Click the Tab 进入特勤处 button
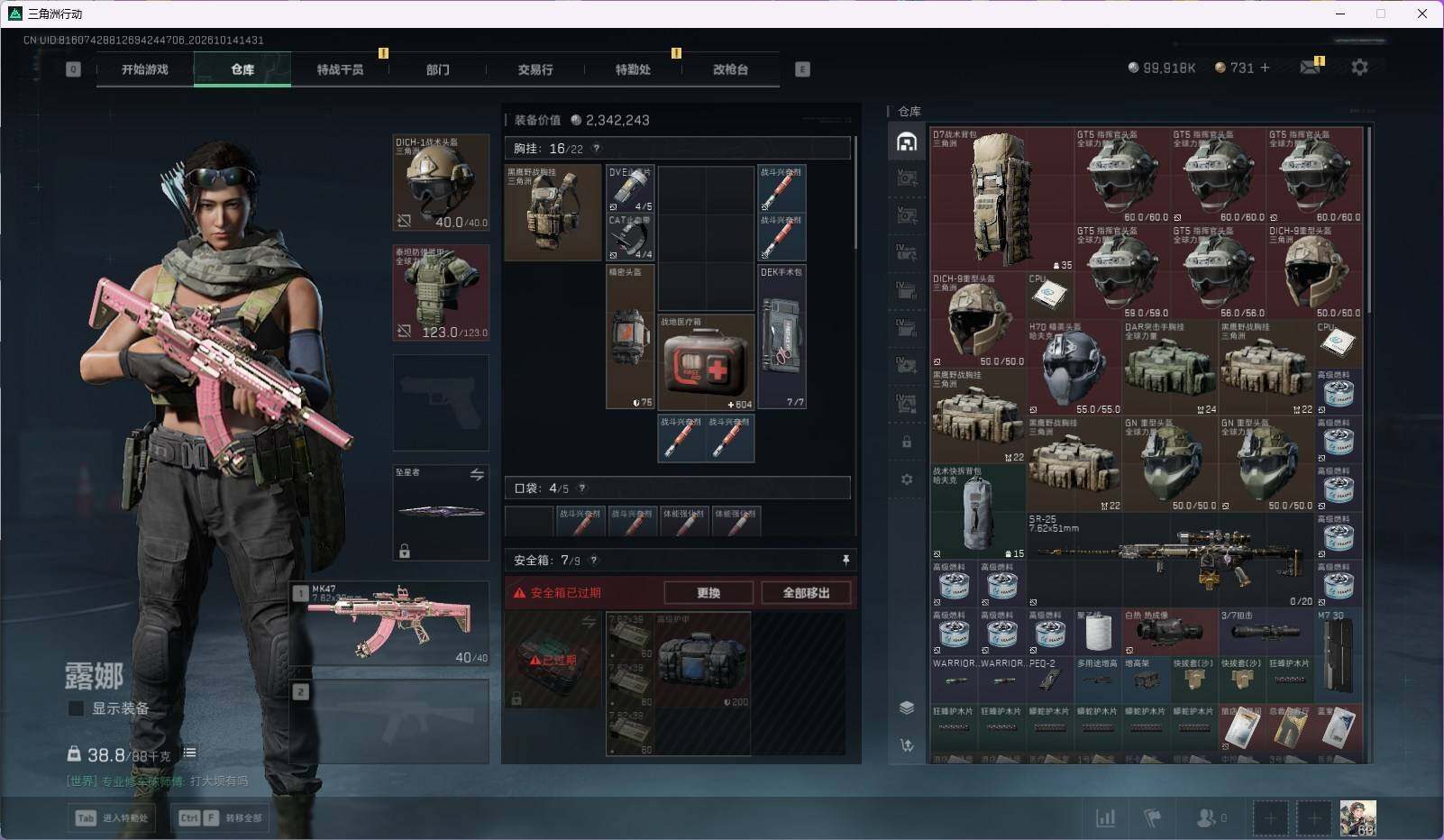This screenshot has height=840, width=1444. (112, 817)
